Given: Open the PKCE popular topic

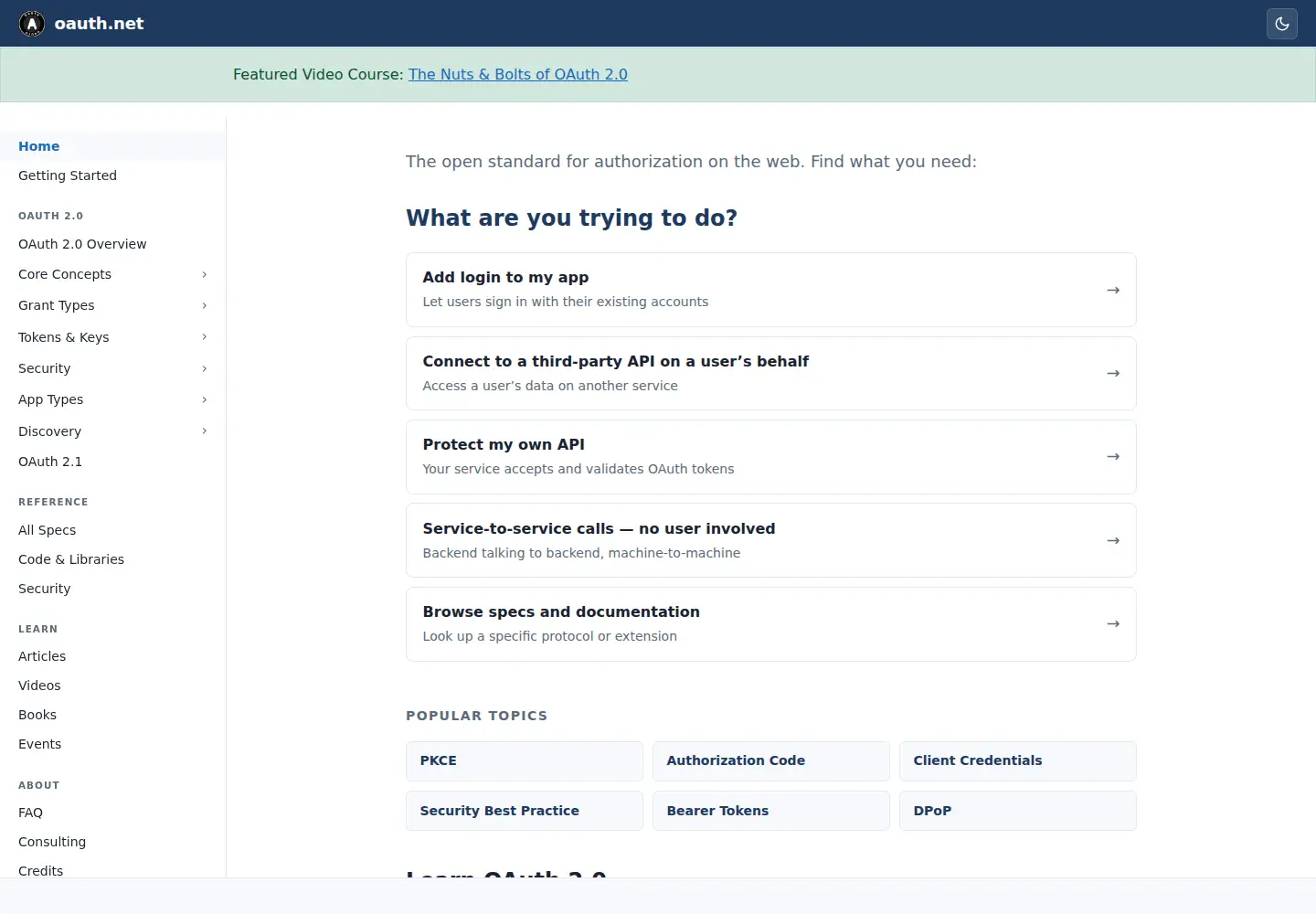Looking at the screenshot, I should coord(525,761).
